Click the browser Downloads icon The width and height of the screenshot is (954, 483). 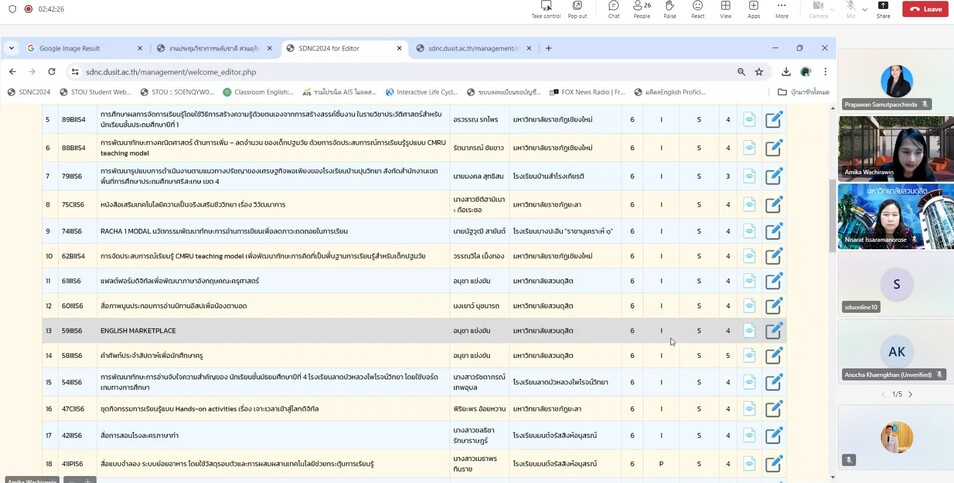coord(786,72)
